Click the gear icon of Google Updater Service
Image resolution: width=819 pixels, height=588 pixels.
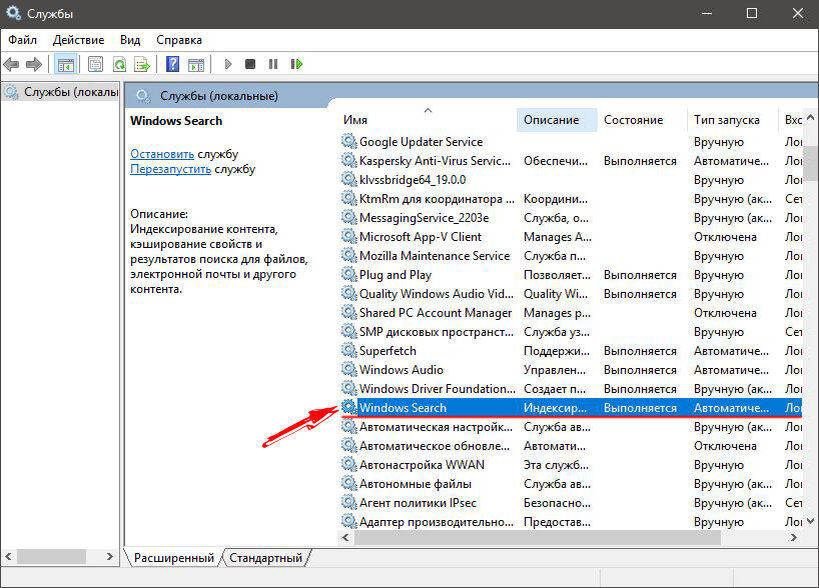(348, 141)
